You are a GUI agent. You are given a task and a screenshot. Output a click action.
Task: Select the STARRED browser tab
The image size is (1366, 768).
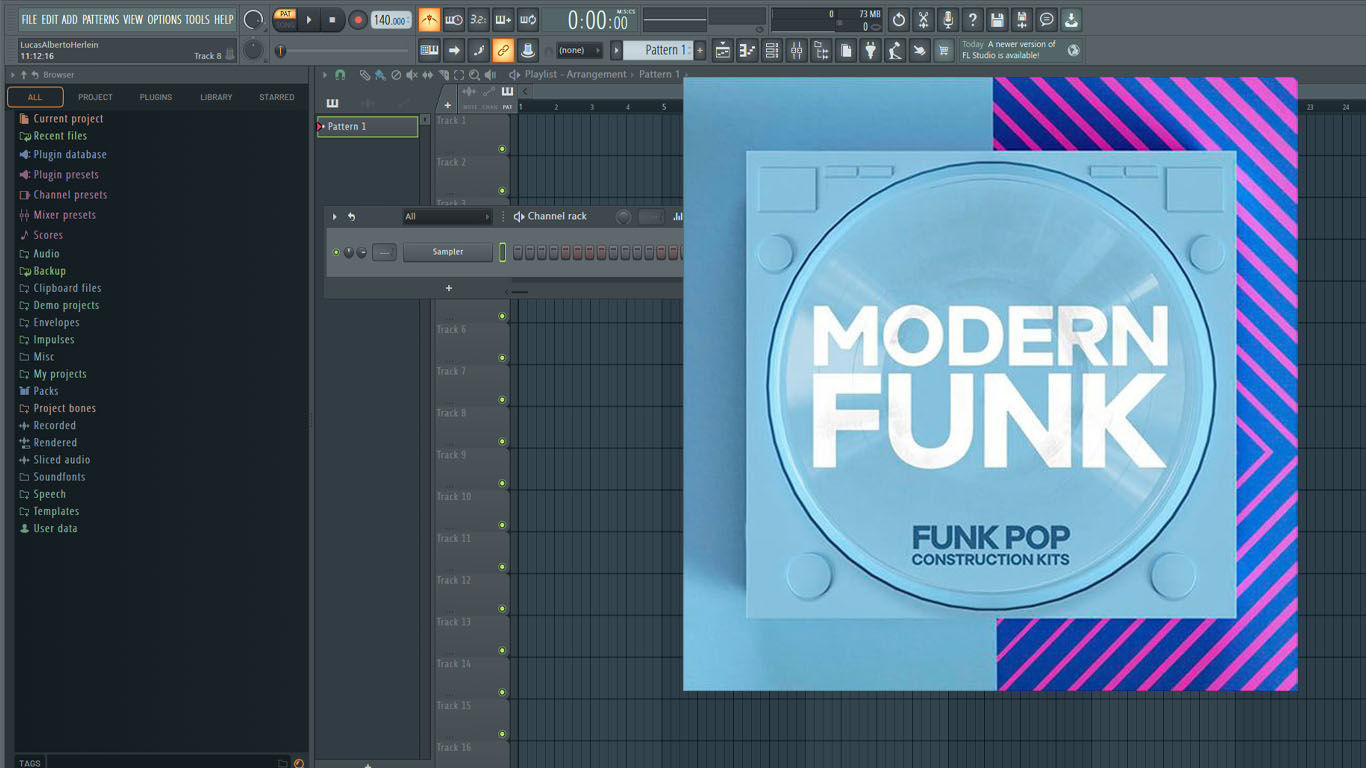pyautogui.click(x=277, y=97)
